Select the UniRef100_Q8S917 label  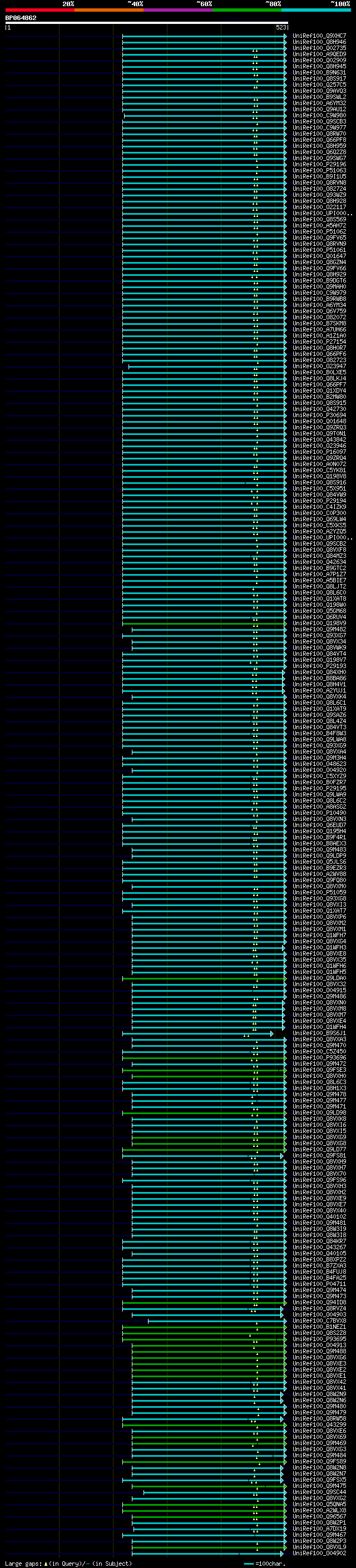tap(319, 78)
